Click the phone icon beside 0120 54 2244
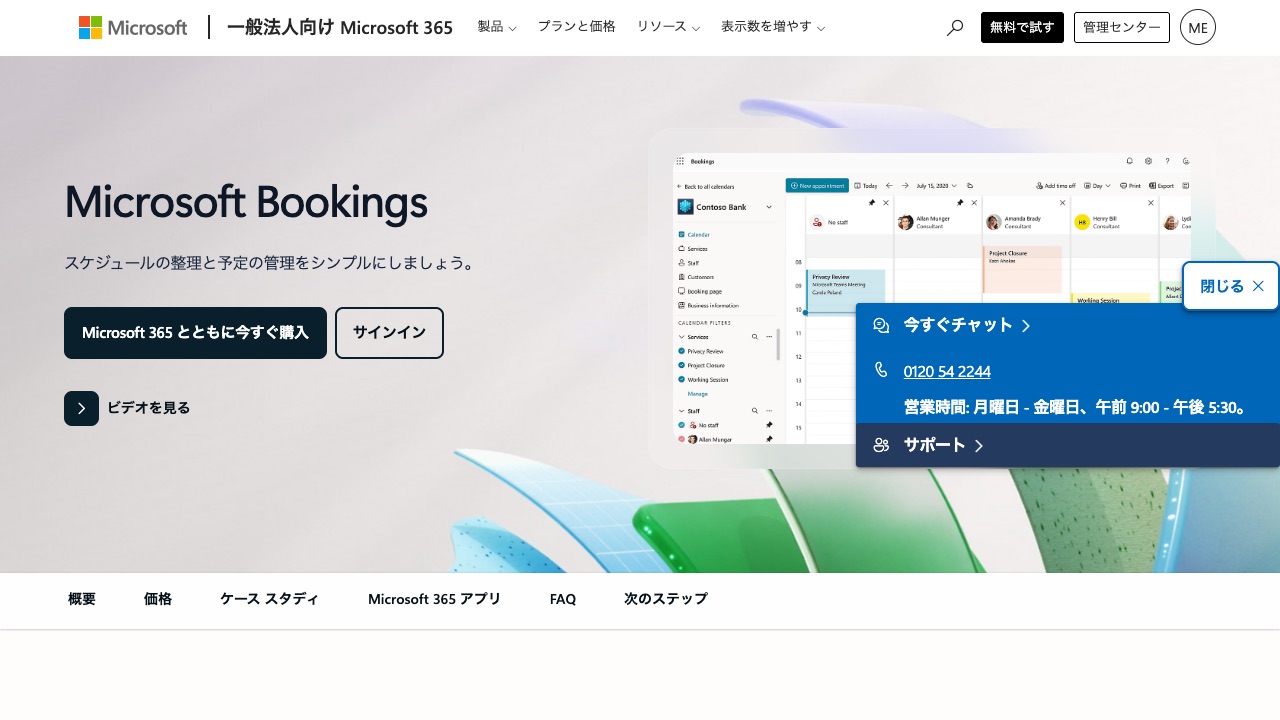 881,370
